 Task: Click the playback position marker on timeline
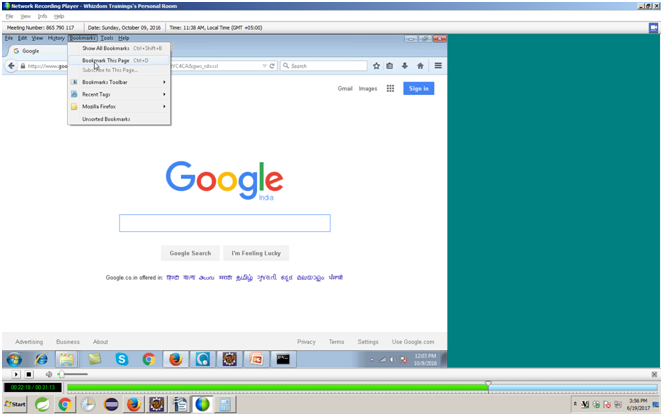click(488, 385)
